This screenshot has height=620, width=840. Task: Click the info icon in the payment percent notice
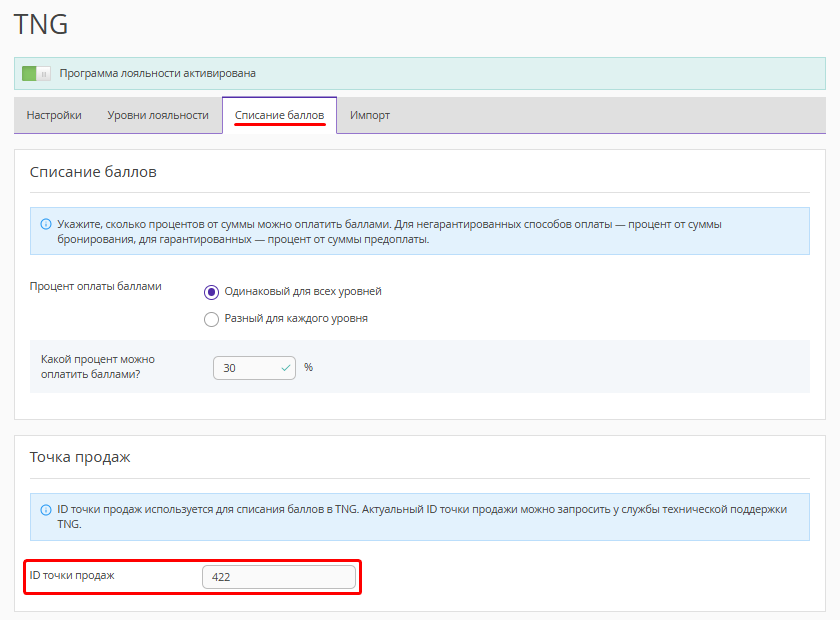tap(46, 224)
